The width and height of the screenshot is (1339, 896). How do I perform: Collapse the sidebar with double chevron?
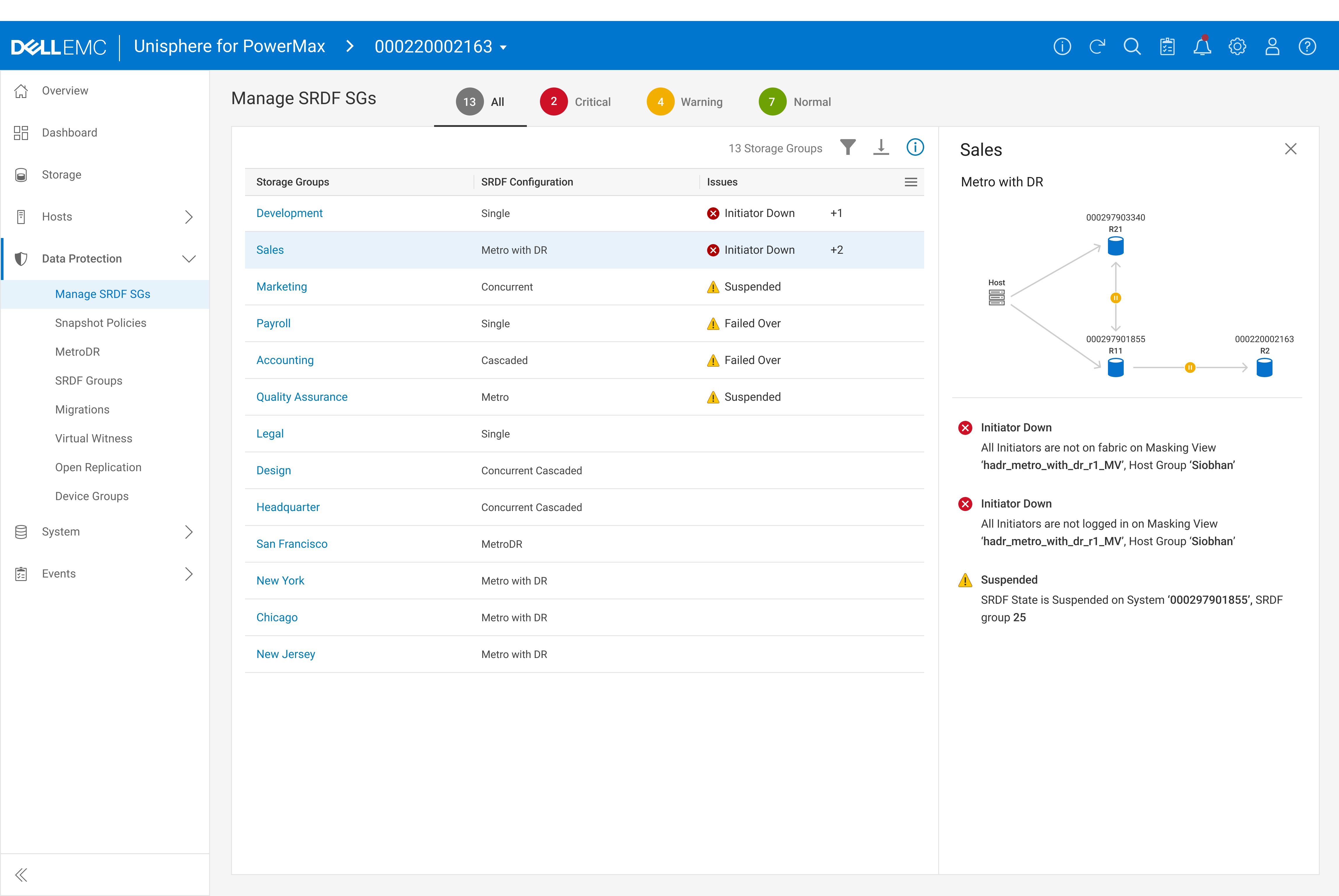[21, 874]
